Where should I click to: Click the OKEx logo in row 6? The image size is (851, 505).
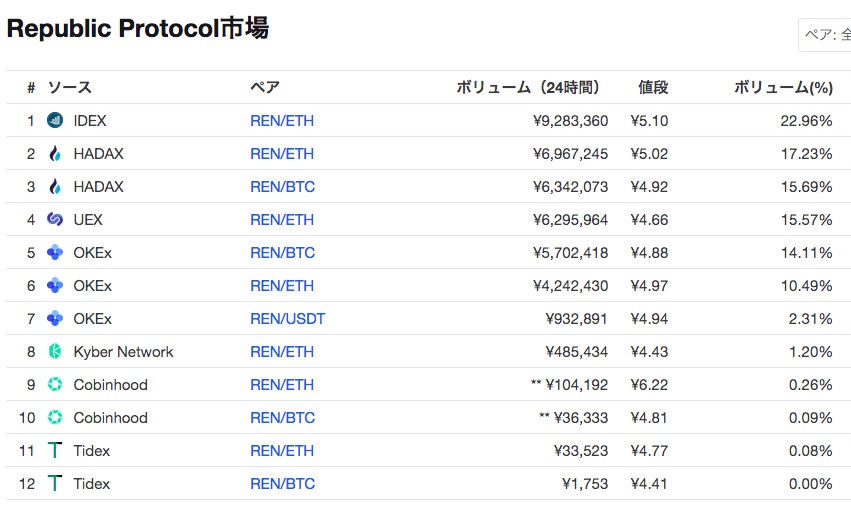[55, 286]
